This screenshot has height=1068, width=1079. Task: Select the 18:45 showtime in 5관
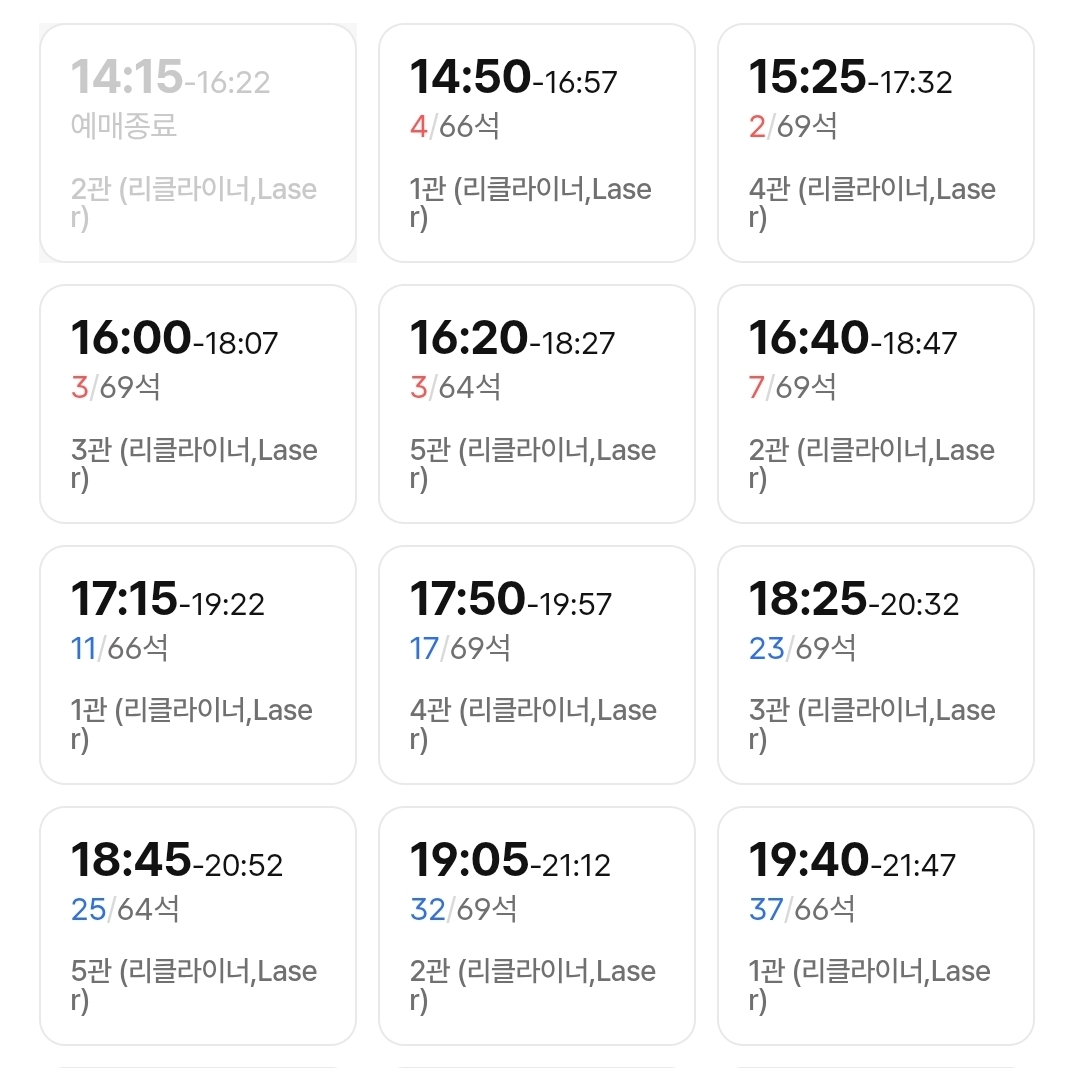[198, 926]
